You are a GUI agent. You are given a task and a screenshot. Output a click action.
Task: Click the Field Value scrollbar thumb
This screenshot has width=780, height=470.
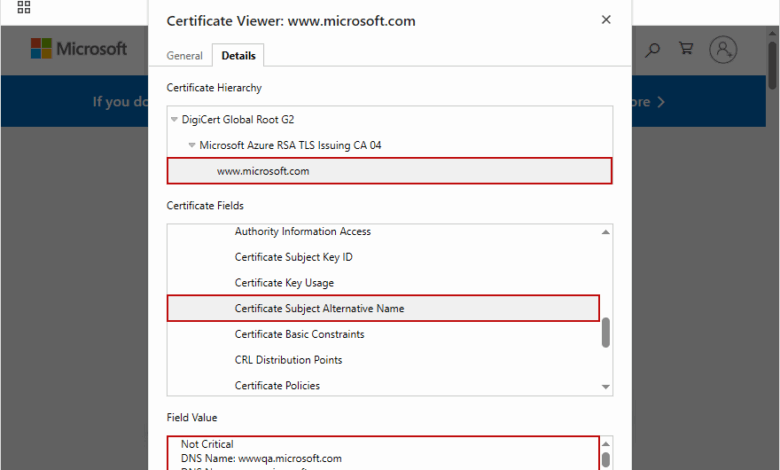[605, 460]
